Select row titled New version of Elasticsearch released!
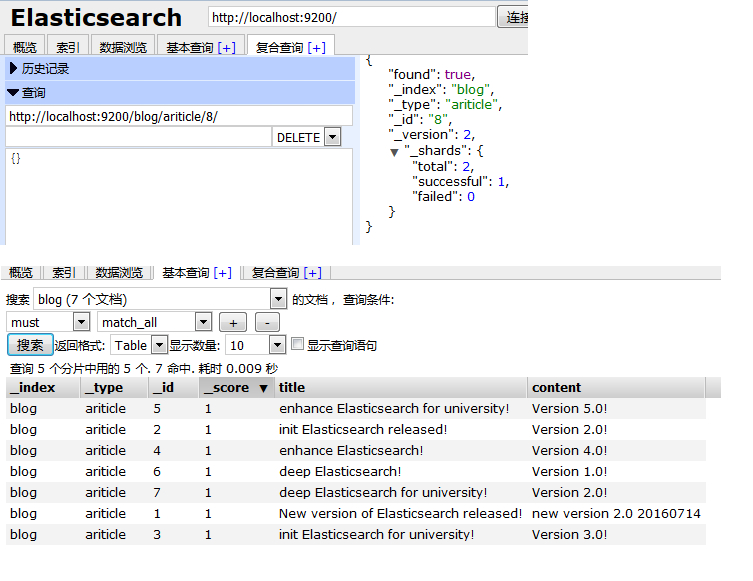This screenshot has width=753, height=581. point(356,514)
